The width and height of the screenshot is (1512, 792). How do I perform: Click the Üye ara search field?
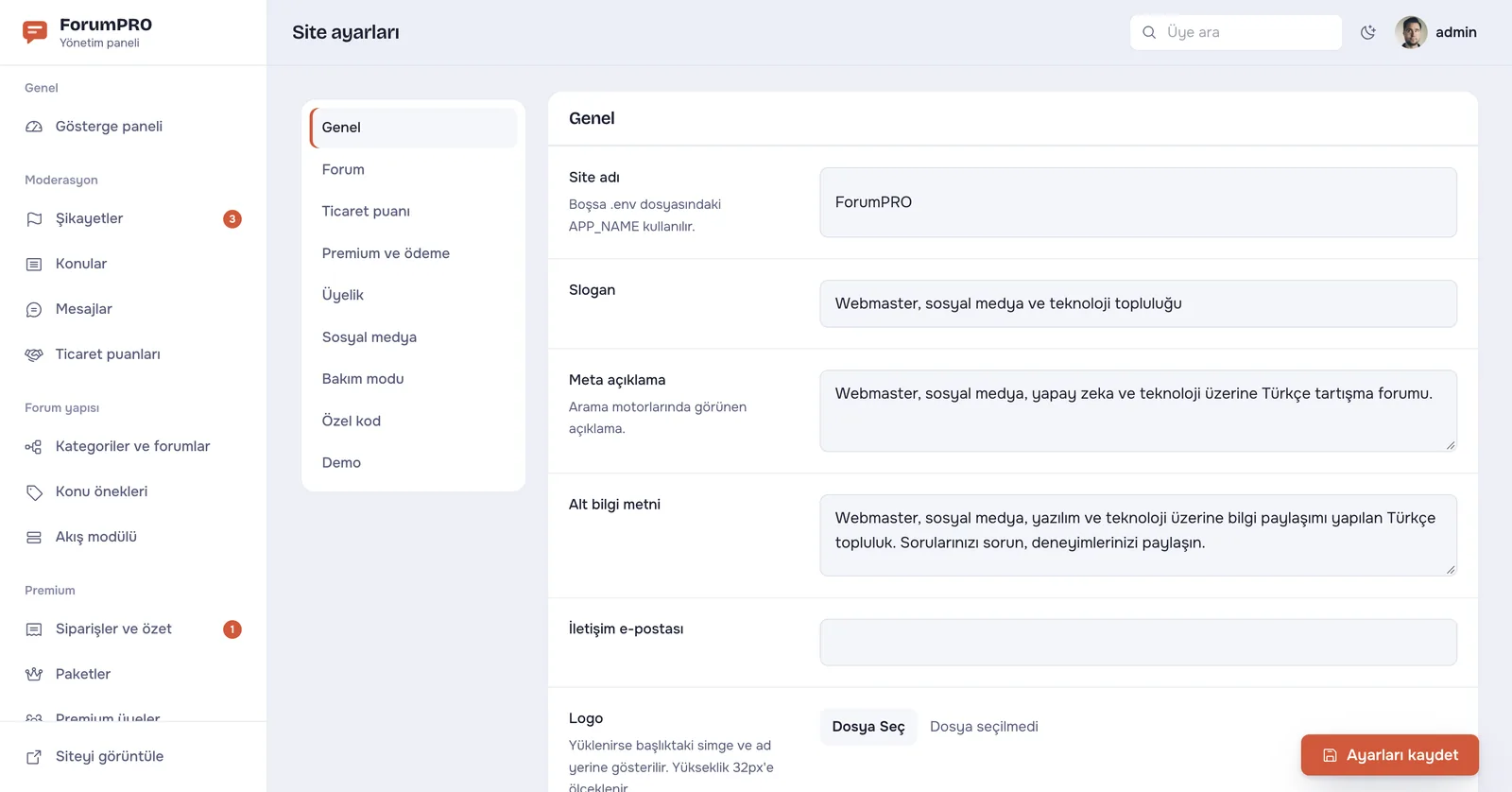tap(1236, 32)
